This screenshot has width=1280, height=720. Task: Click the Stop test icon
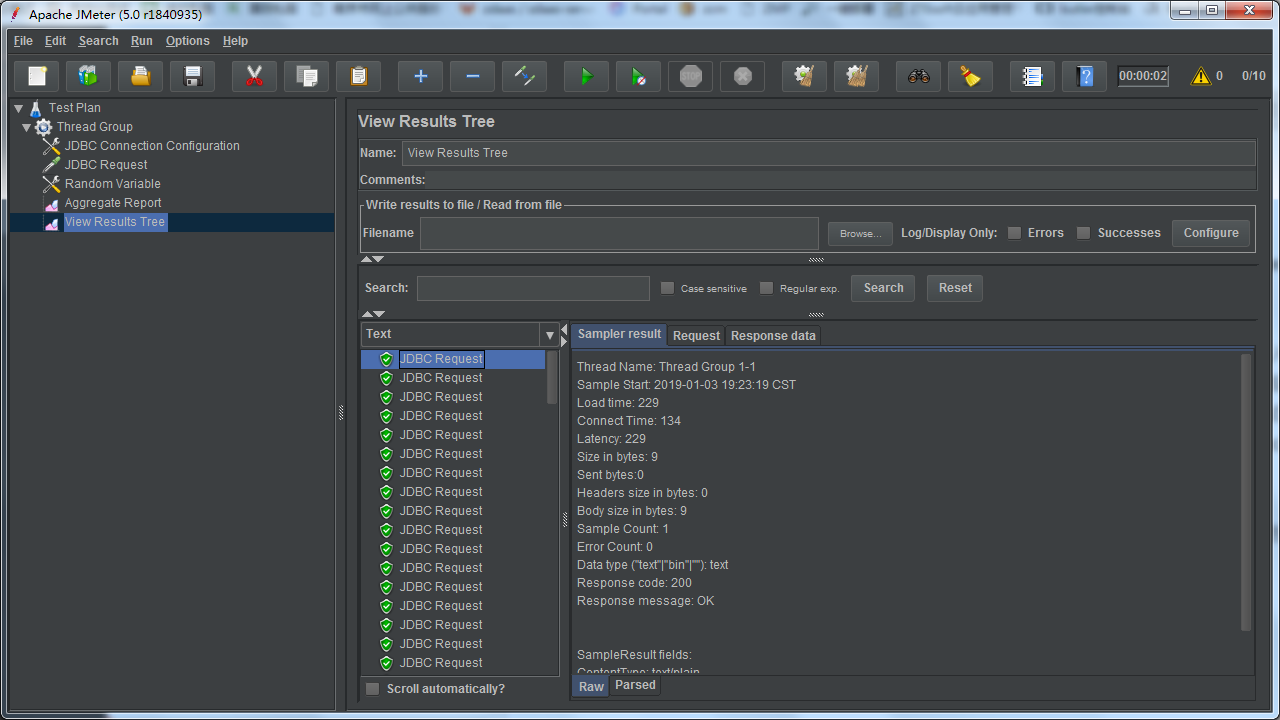691,76
